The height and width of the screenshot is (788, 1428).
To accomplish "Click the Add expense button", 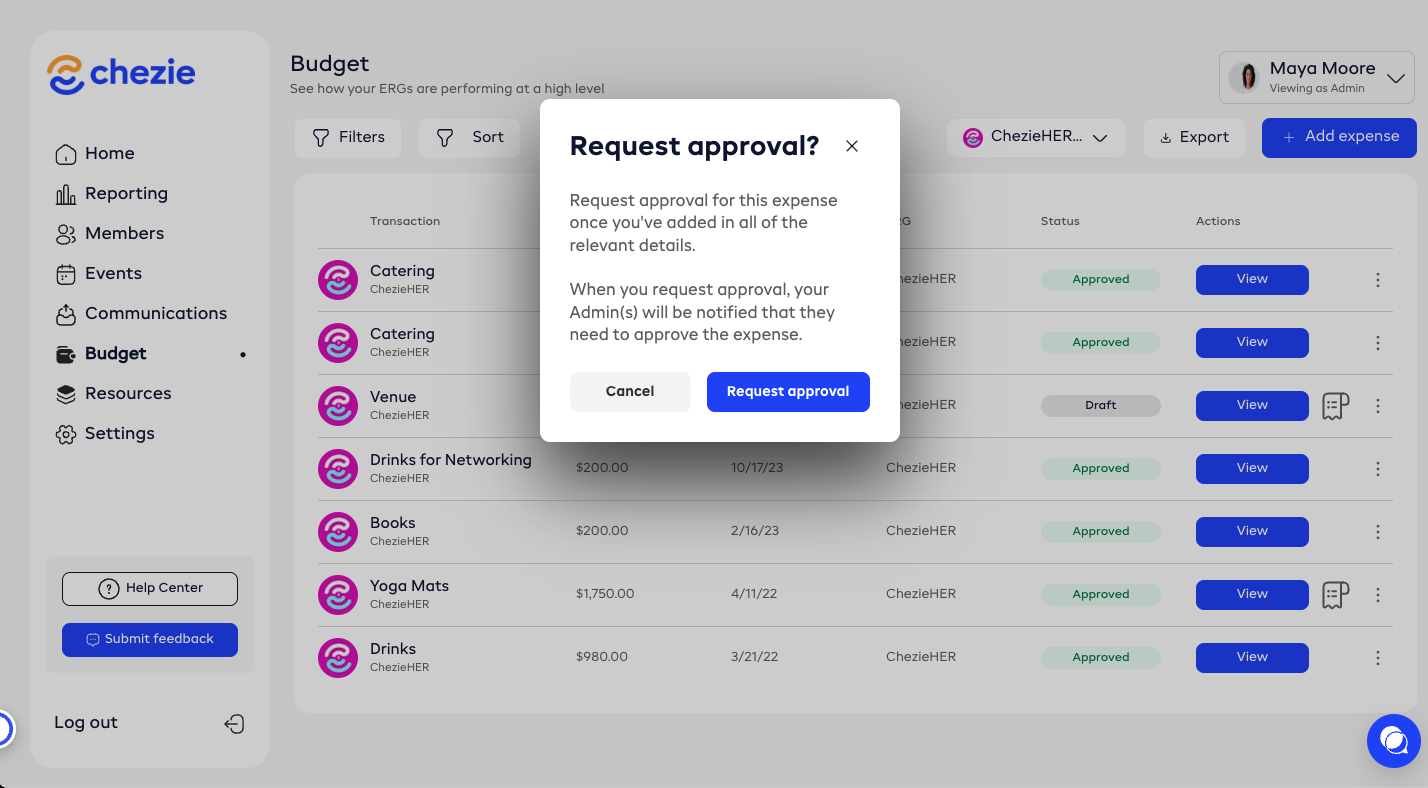I will pos(1339,138).
